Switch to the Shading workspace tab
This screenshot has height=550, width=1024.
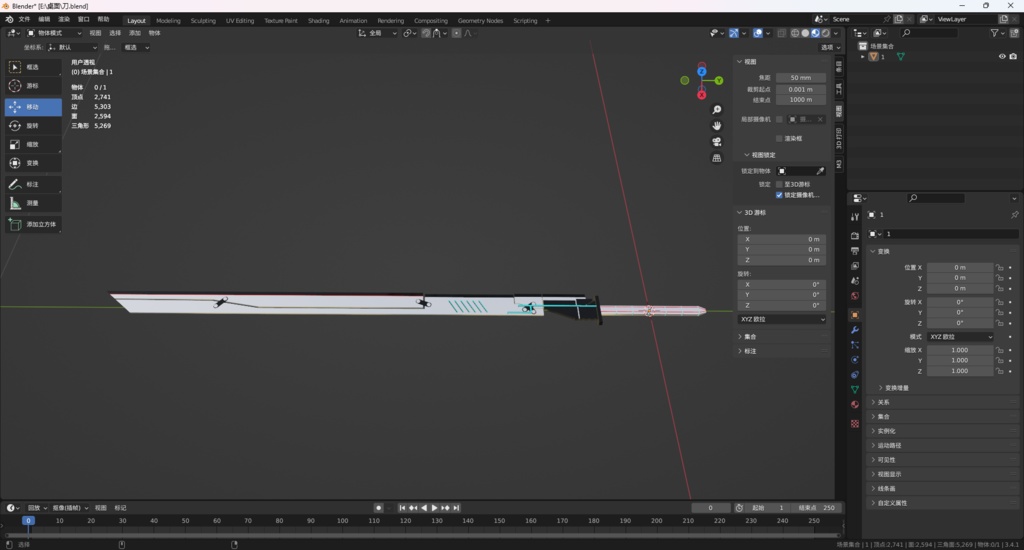click(318, 21)
